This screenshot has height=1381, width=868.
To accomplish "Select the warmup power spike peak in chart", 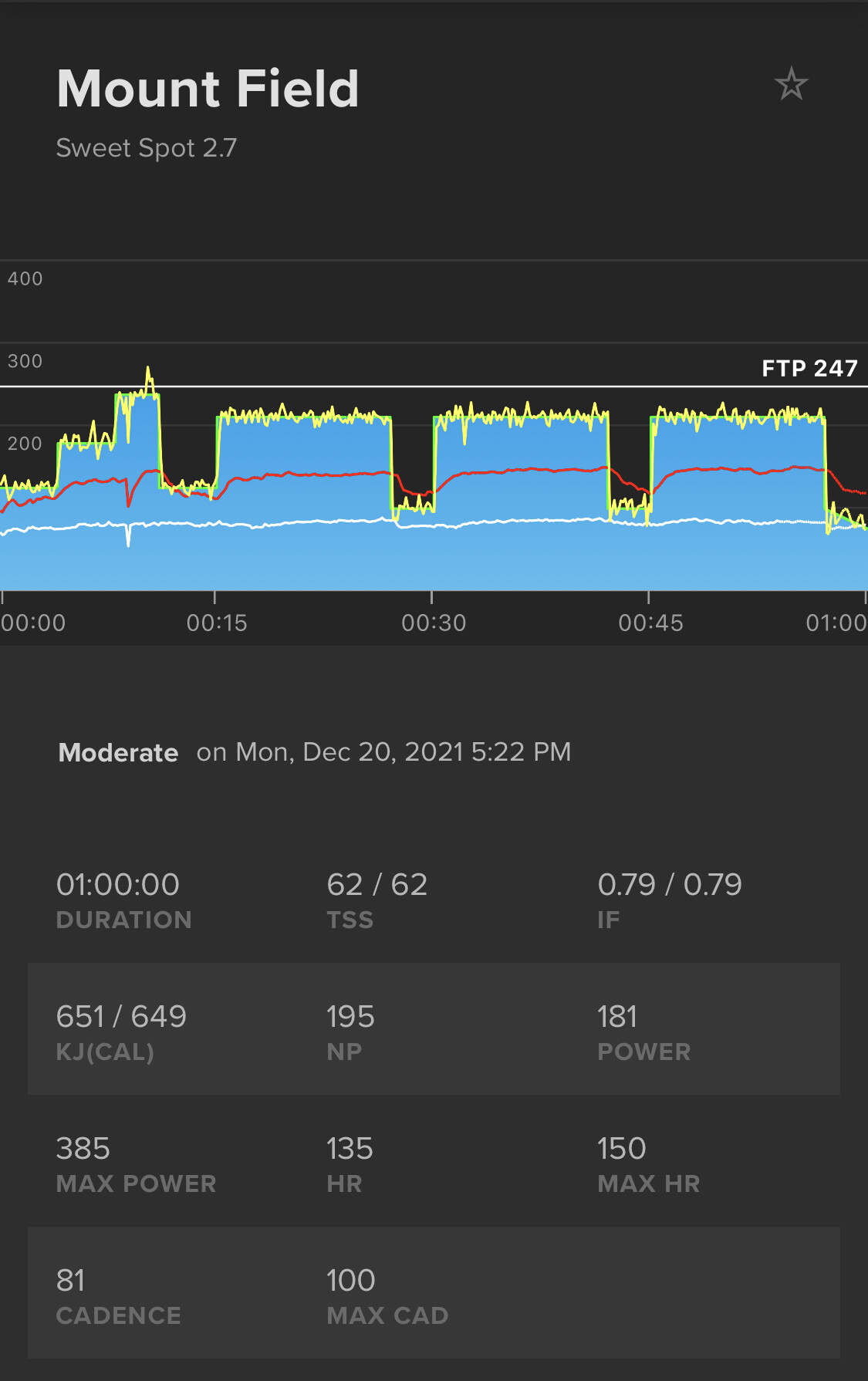I will coord(148,372).
